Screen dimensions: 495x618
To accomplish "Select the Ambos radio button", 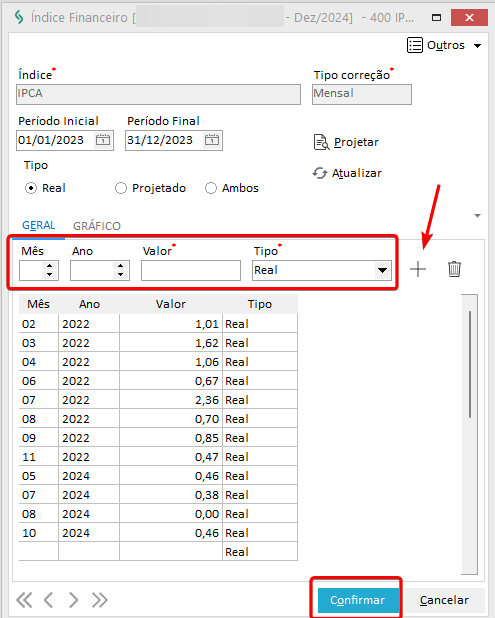I will pyautogui.click(x=211, y=188).
